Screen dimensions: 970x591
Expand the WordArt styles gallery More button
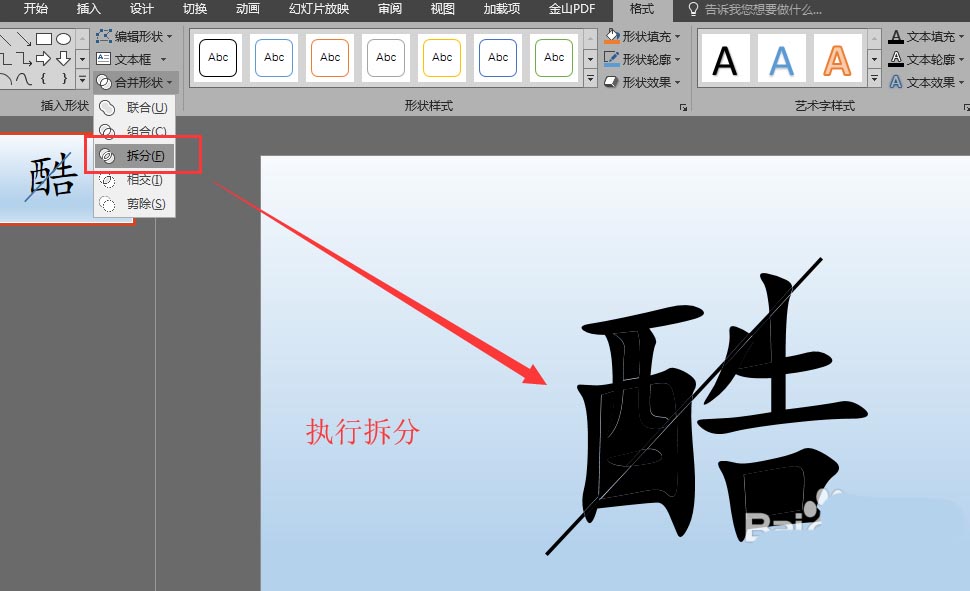click(874, 79)
